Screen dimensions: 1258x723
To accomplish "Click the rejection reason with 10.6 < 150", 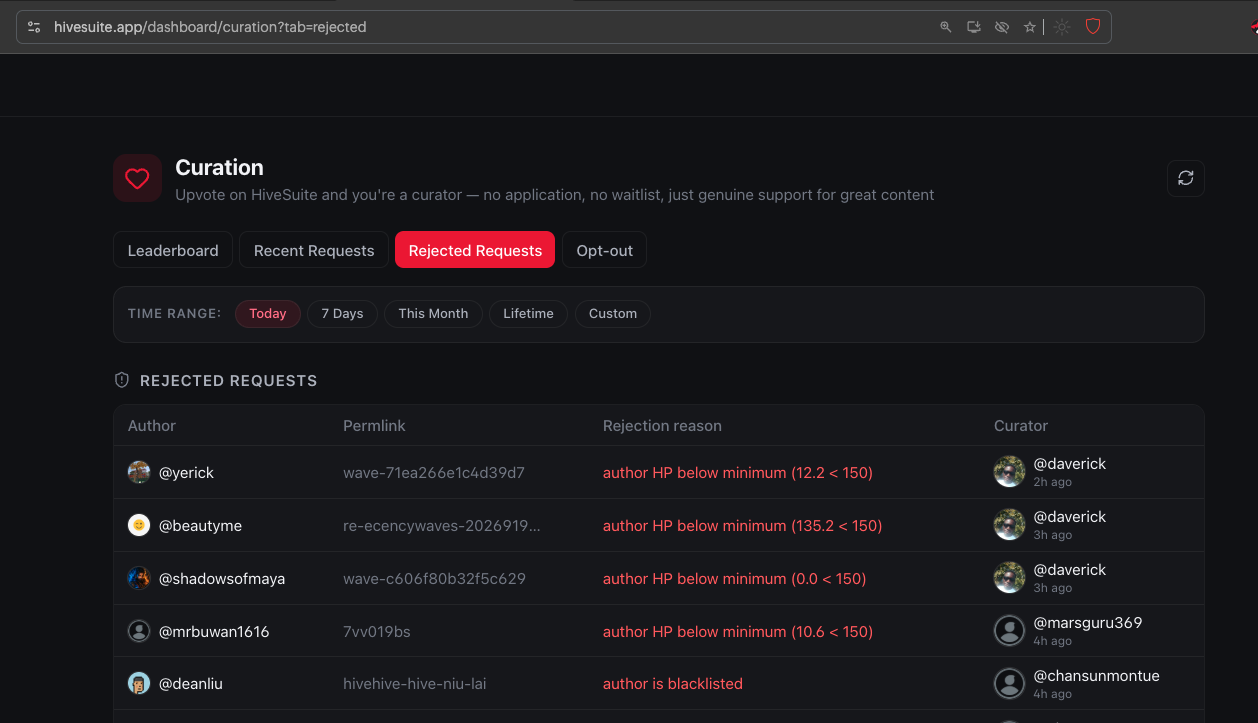I will coord(738,631).
